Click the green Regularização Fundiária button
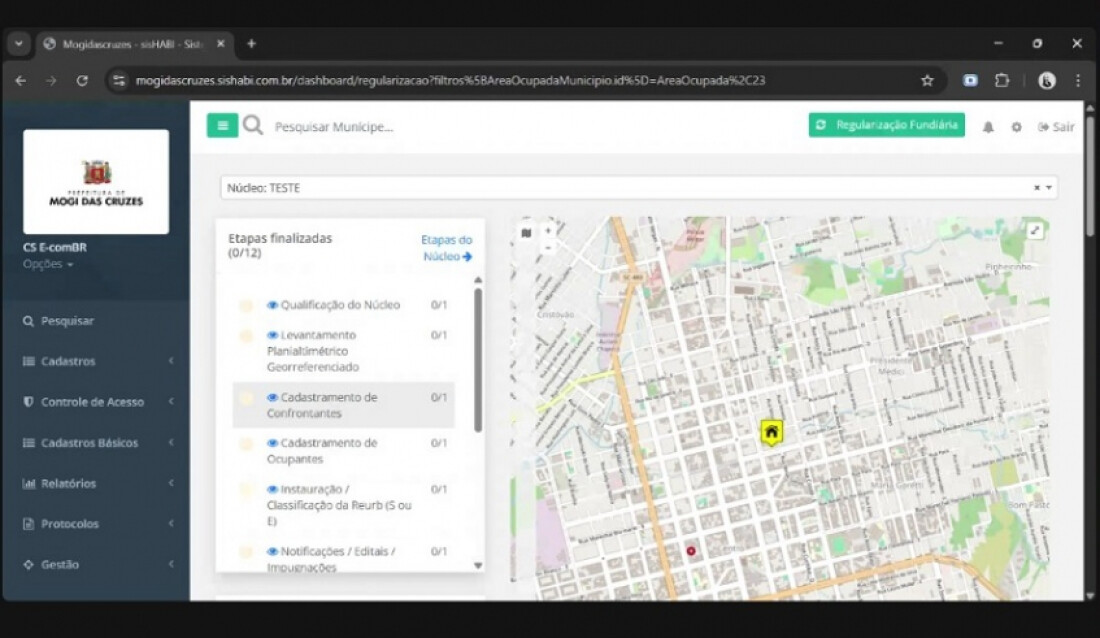1100x638 pixels. [x=885, y=125]
